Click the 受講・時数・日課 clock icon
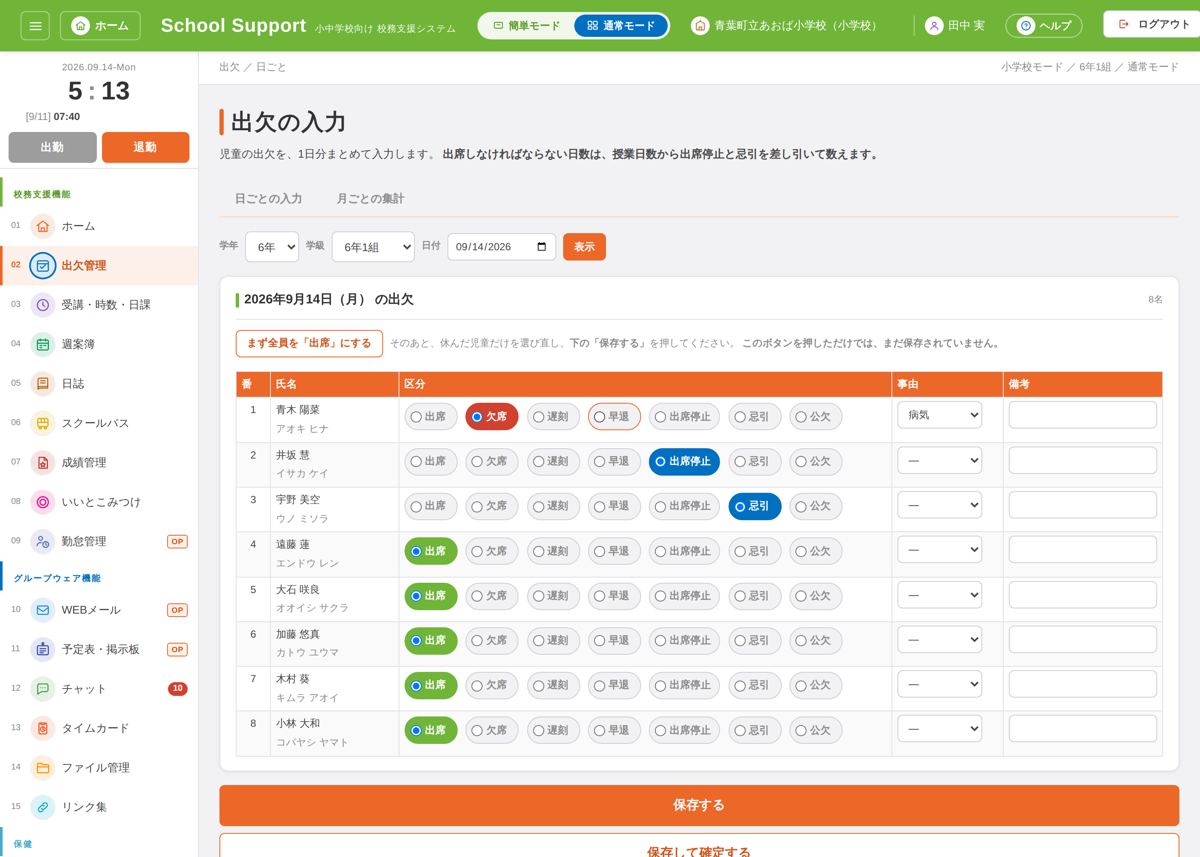 (x=42, y=305)
